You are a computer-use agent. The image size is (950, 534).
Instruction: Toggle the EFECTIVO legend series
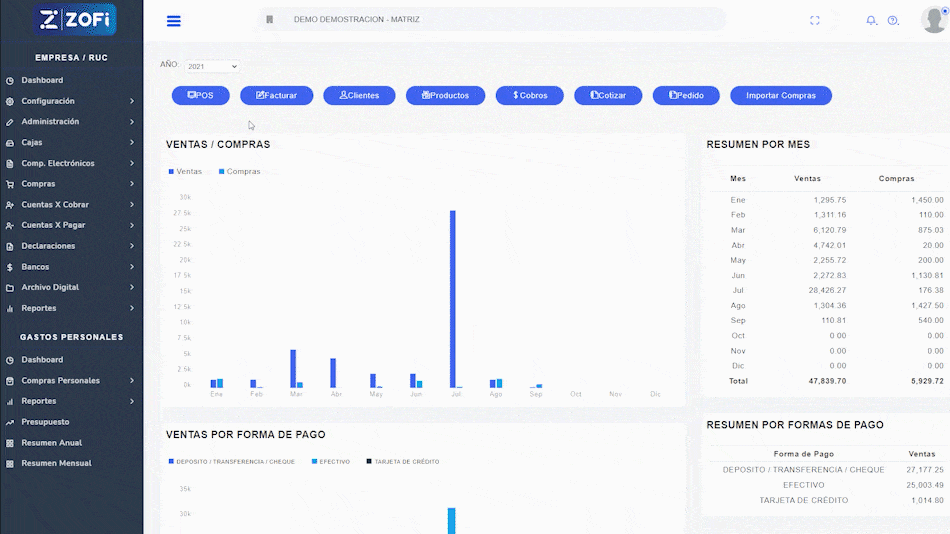(x=329, y=462)
